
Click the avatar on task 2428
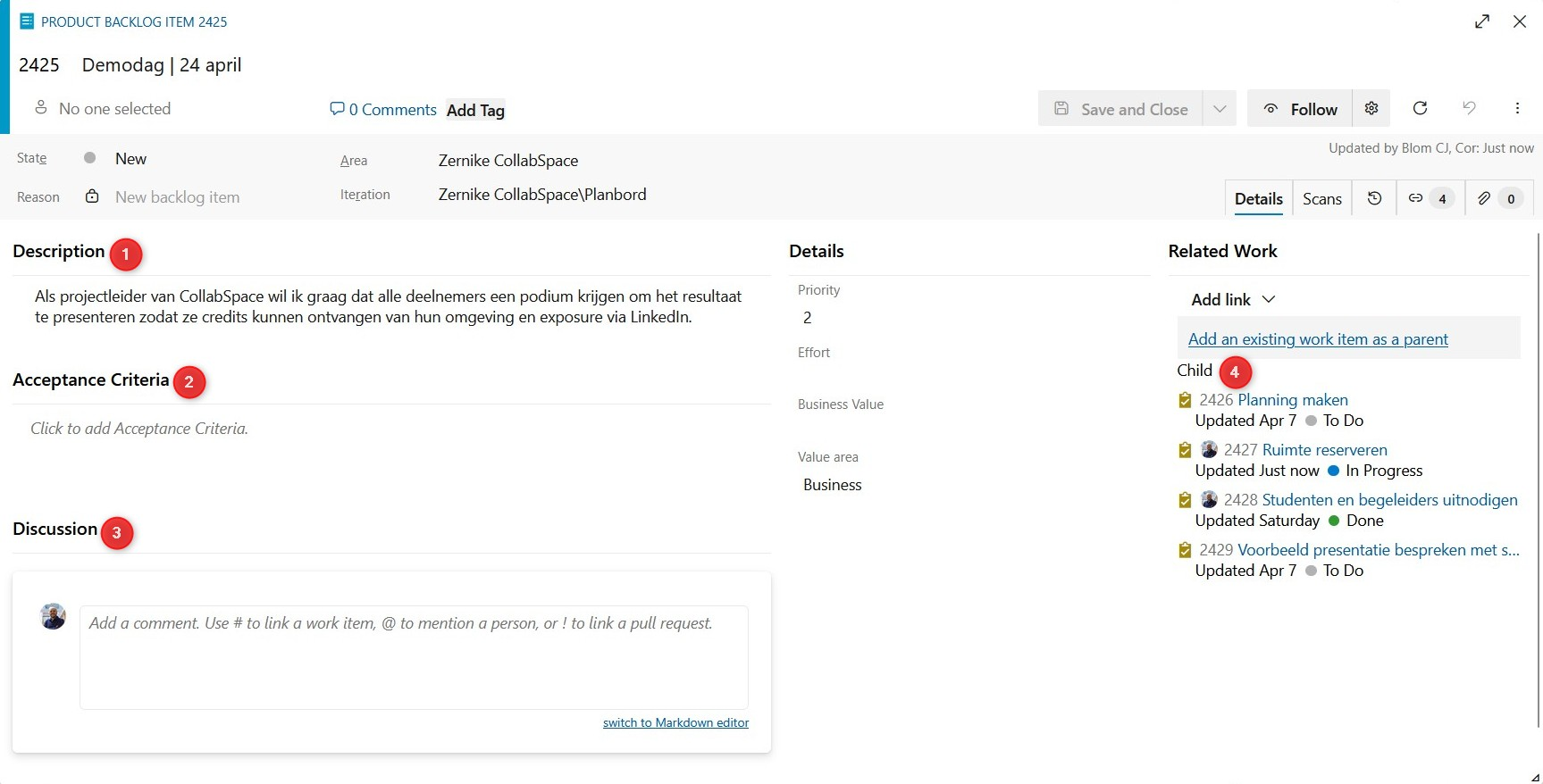(1209, 499)
